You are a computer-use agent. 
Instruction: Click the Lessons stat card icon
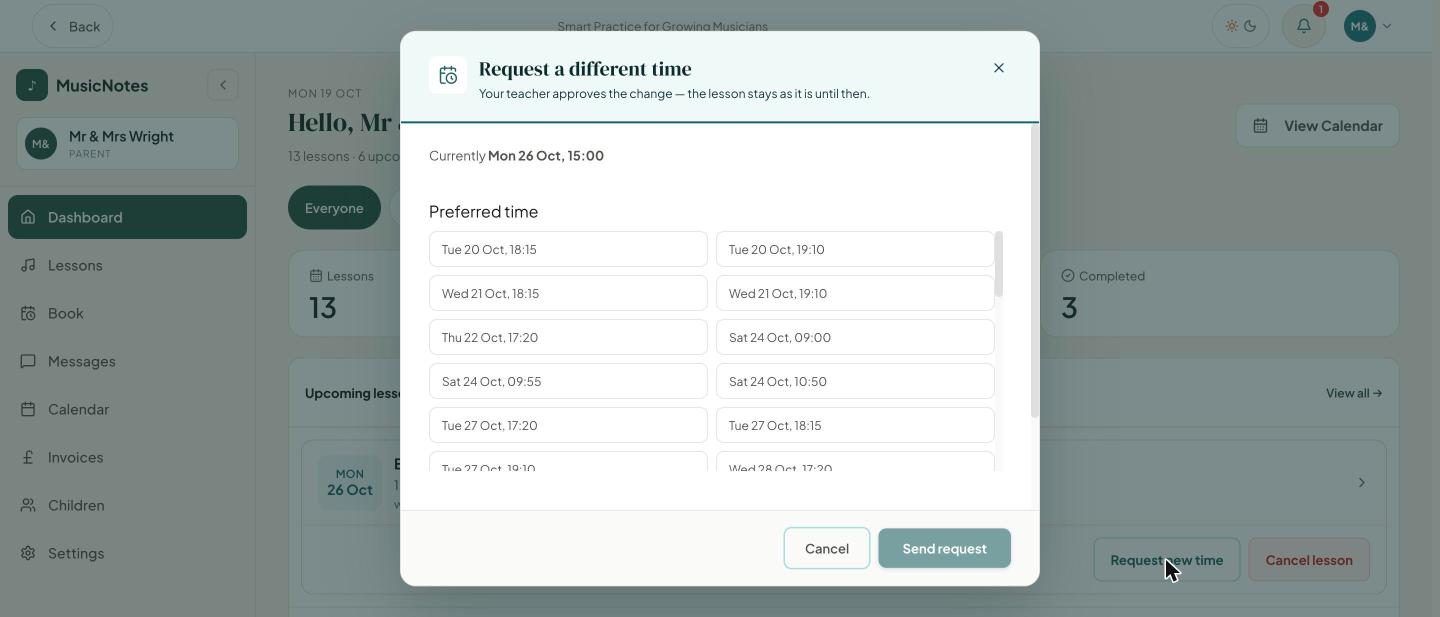[x=316, y=275]
